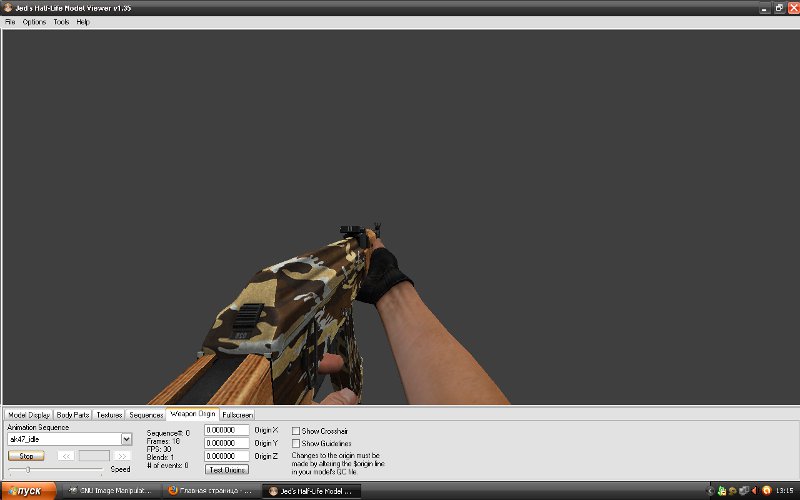This screenshot has height=500, width=800.
Task: Switch to GNU Image Manipulation taskbar item
Action: pos(110,491)
